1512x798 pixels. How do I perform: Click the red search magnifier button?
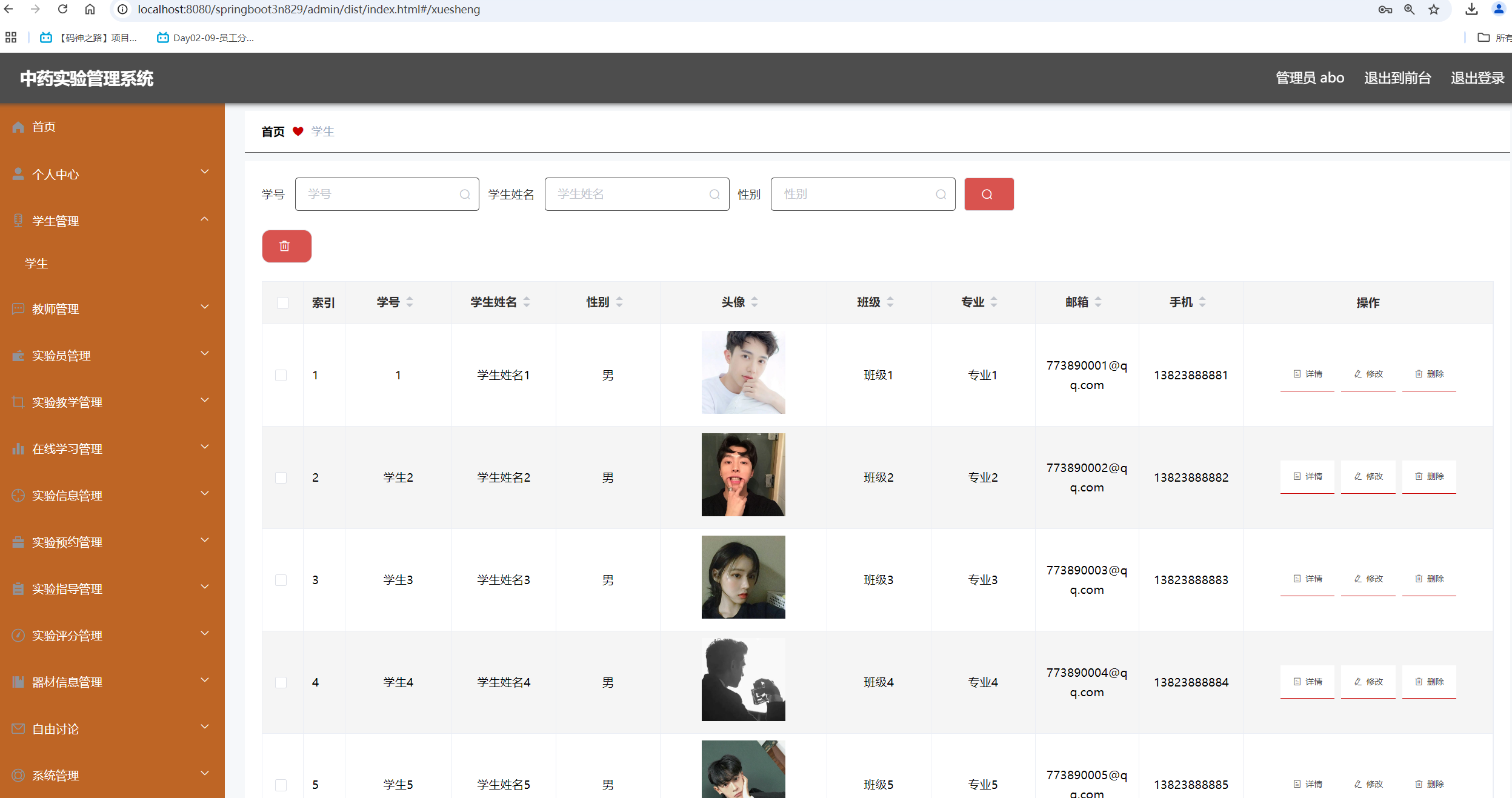(988, 194)
